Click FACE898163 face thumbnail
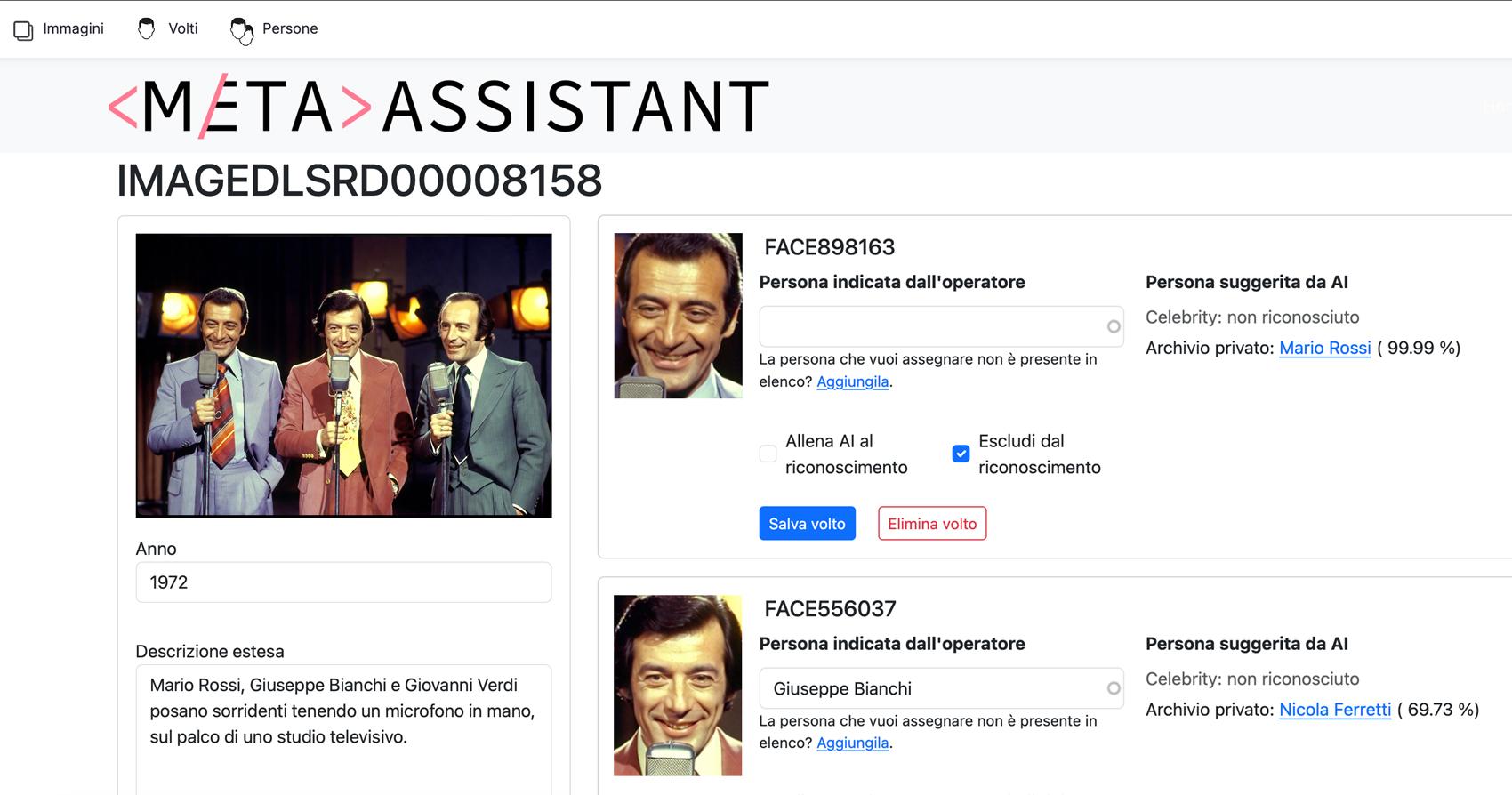Viewport: 1512px width, 795px height. (x=678, y=316)
